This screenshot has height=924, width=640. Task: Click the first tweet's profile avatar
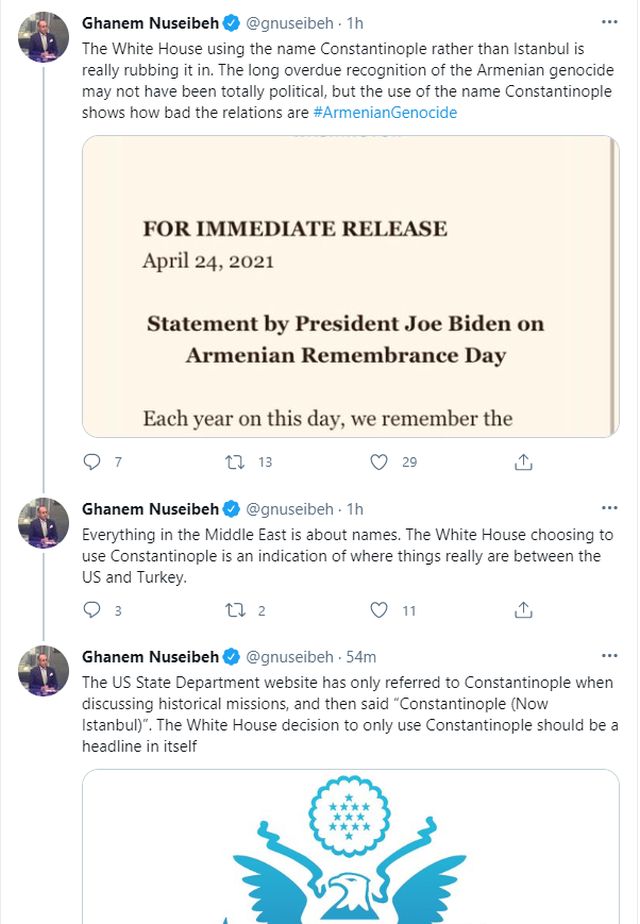[x=44, y=38]
